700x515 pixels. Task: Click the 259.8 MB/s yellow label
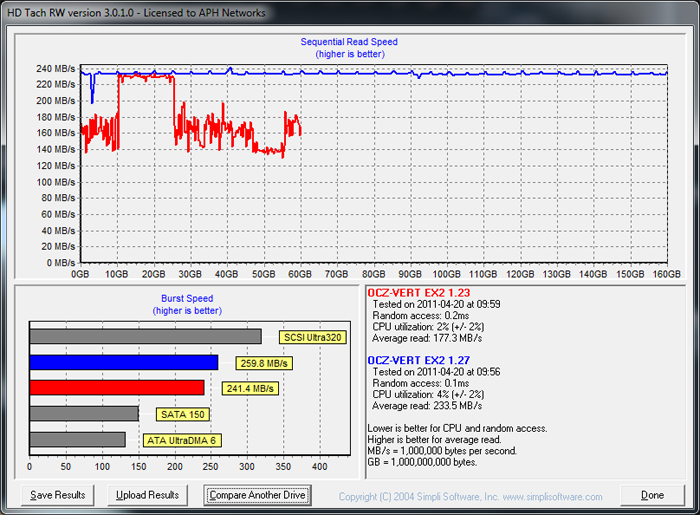pyautogui.click(x=265, y=363)
